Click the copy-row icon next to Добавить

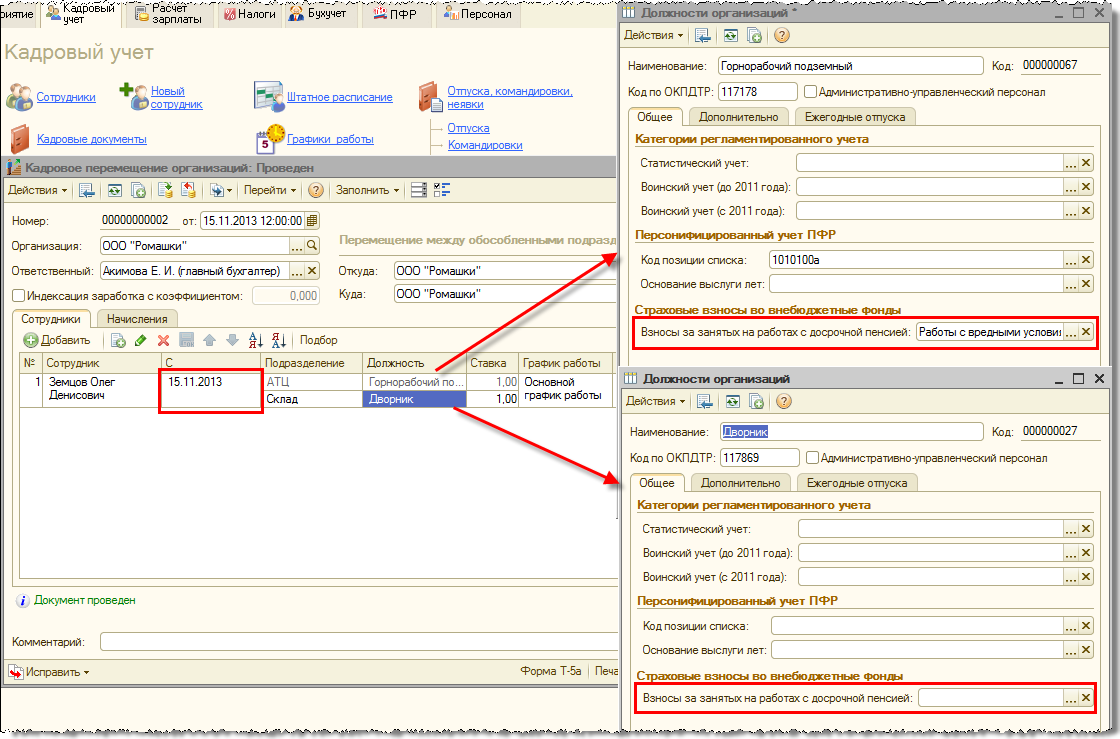tap(118, 341)
